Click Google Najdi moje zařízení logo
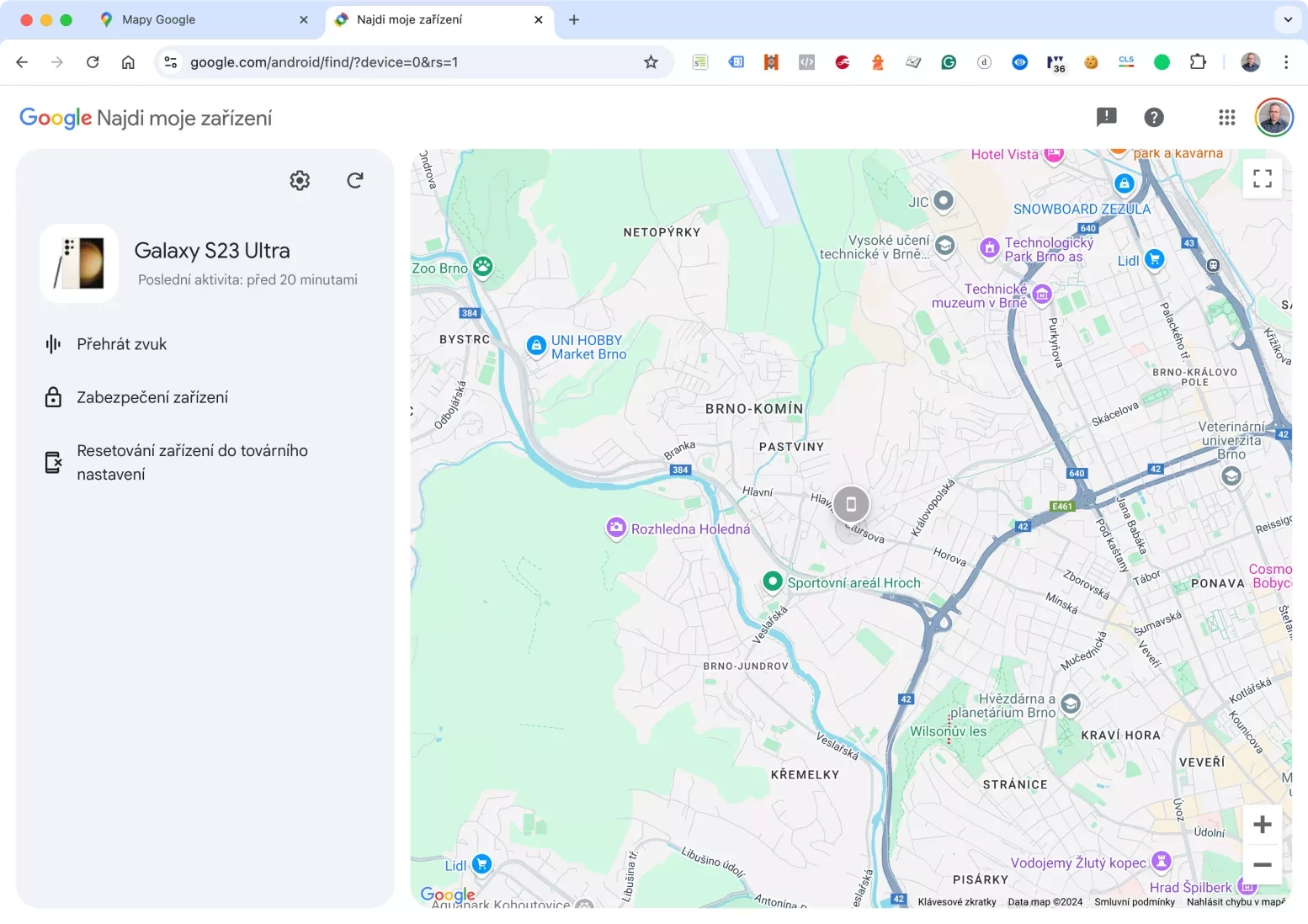 [146, 118]
